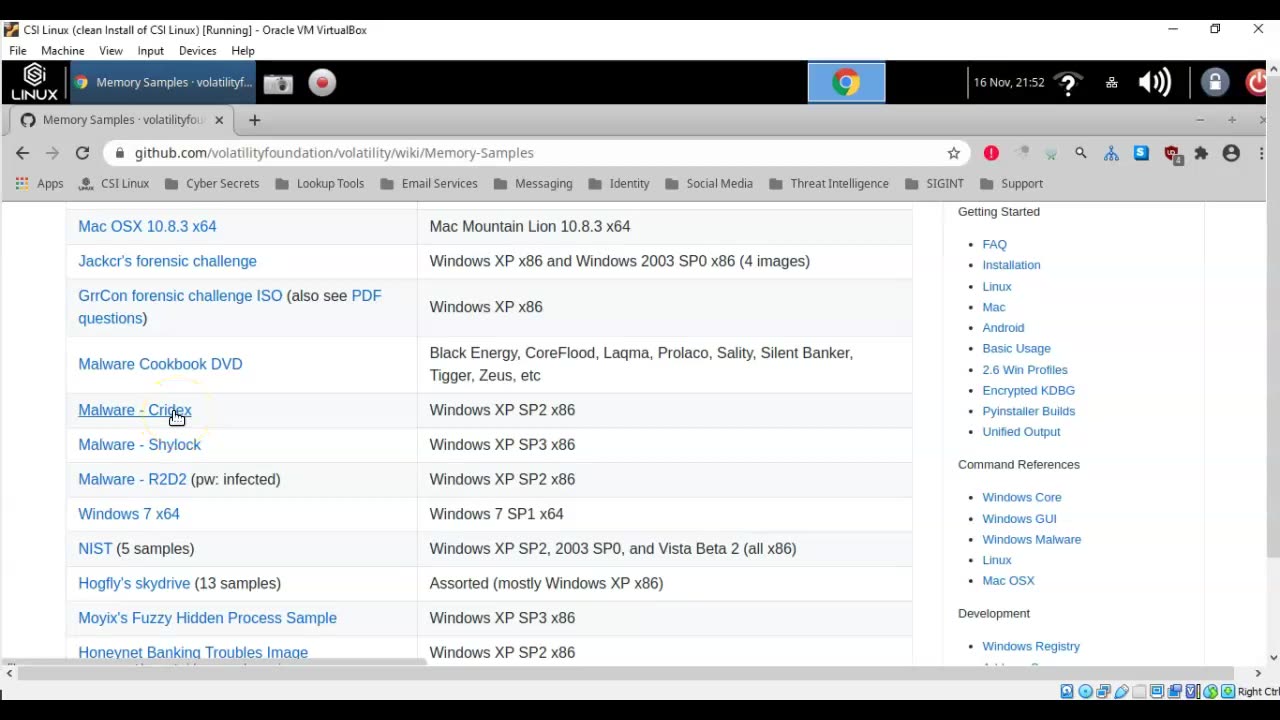
Task: Open the VirtualBox Help menu
Action: 243,51
